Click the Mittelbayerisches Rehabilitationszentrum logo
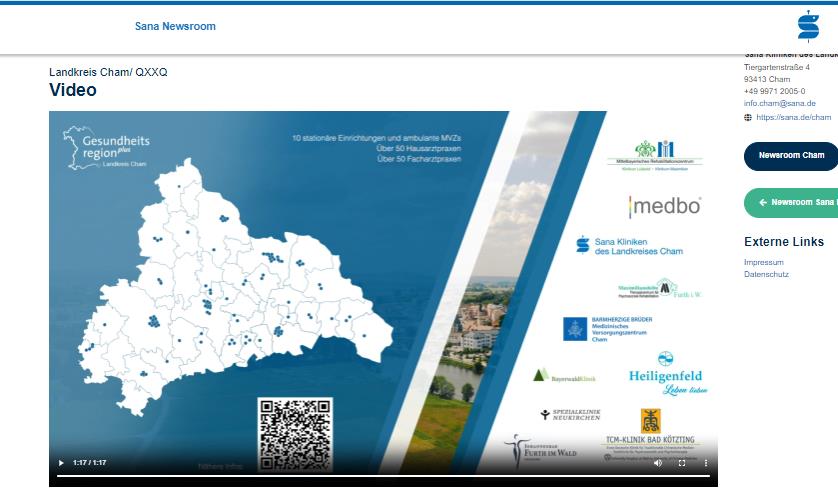838x493 pixels. tap(655, 156)
